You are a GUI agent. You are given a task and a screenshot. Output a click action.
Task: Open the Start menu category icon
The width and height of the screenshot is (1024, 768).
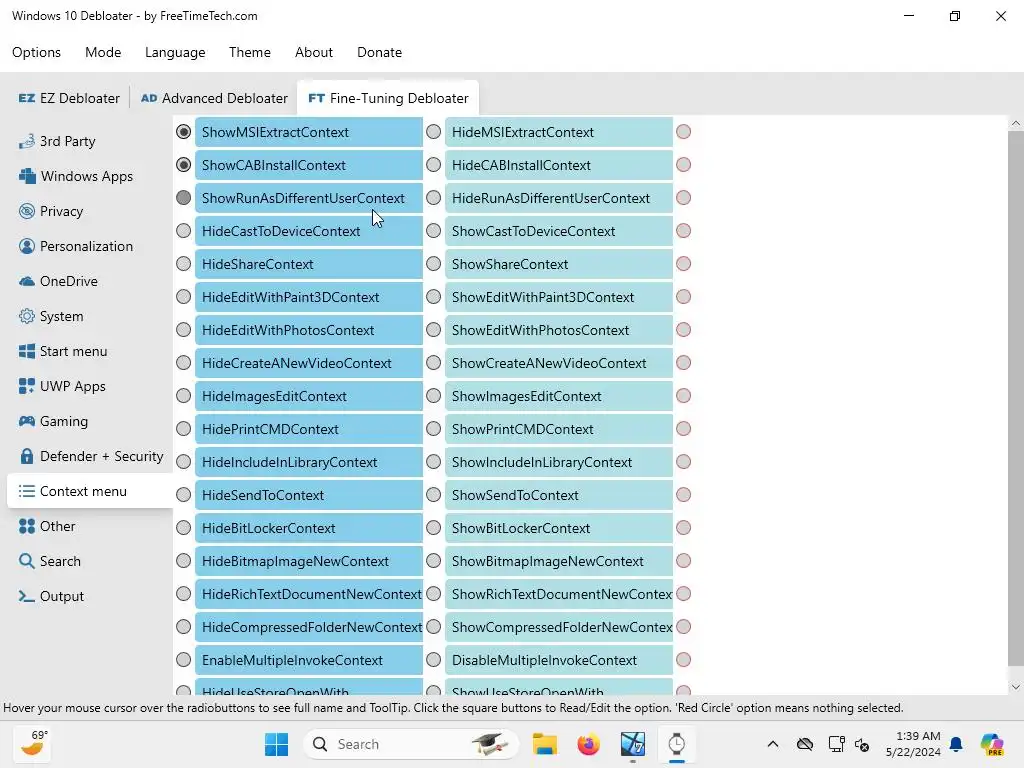tap(27, 351)
